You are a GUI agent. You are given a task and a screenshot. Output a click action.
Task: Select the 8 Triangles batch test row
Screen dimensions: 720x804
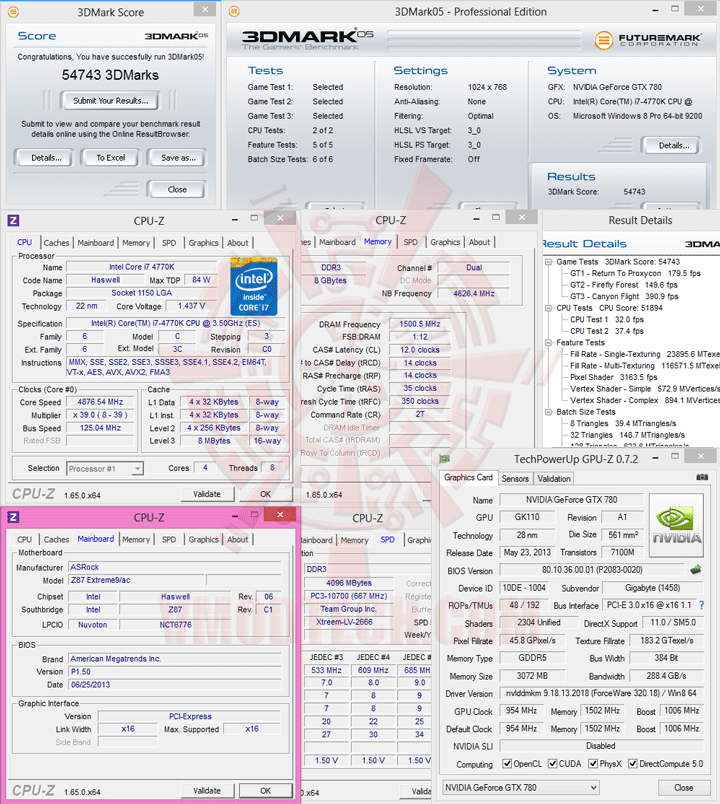pyautogui.click(x=623, y=424)
